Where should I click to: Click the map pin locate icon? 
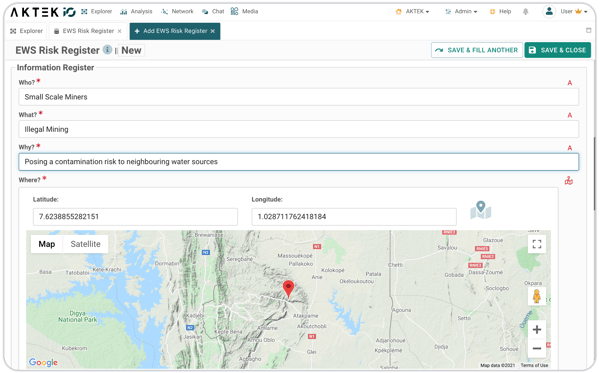coord(481,210)
